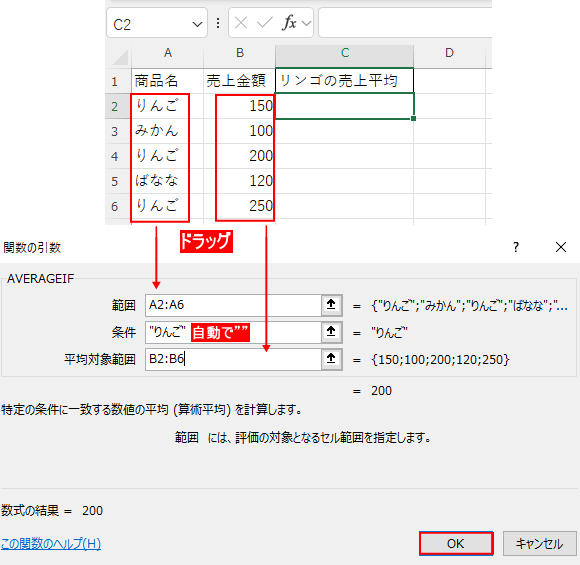
Task: Select row 3 header
Action: coord(115,131)
